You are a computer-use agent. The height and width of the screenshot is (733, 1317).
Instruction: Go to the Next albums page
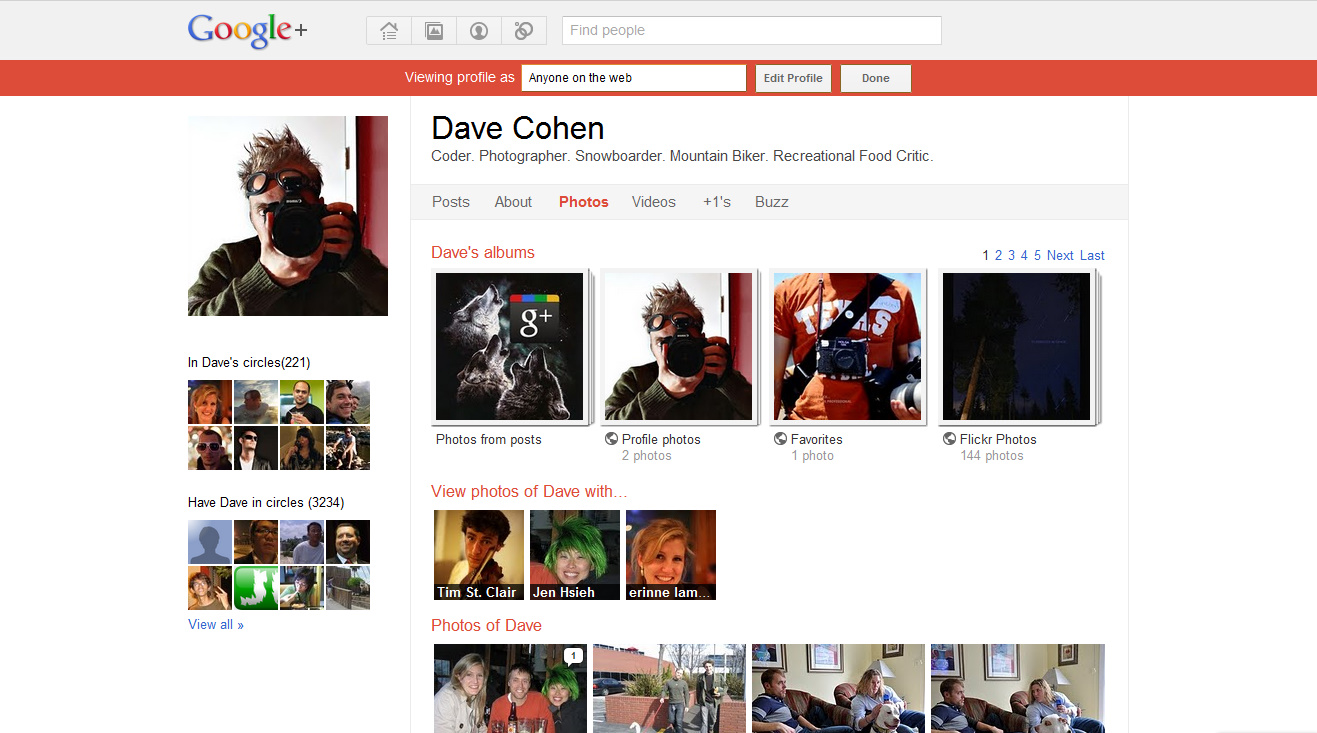(1060, 255)
